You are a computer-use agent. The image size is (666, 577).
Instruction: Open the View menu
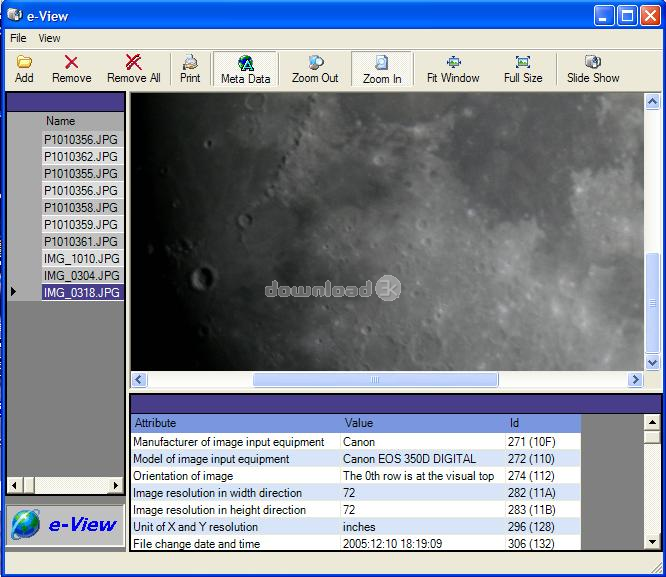(49, 38)
